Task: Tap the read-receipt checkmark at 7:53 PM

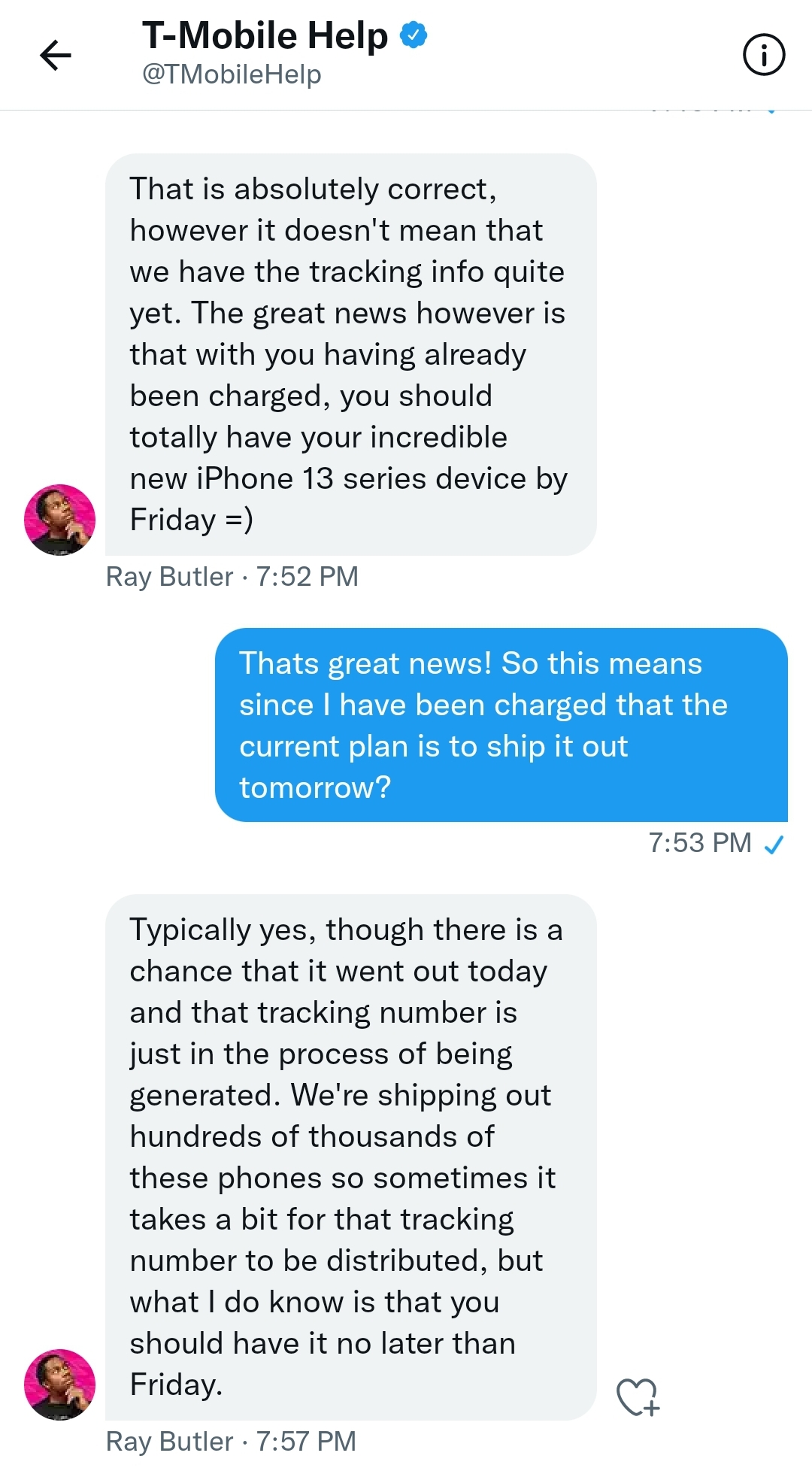Action: point(774,845)
